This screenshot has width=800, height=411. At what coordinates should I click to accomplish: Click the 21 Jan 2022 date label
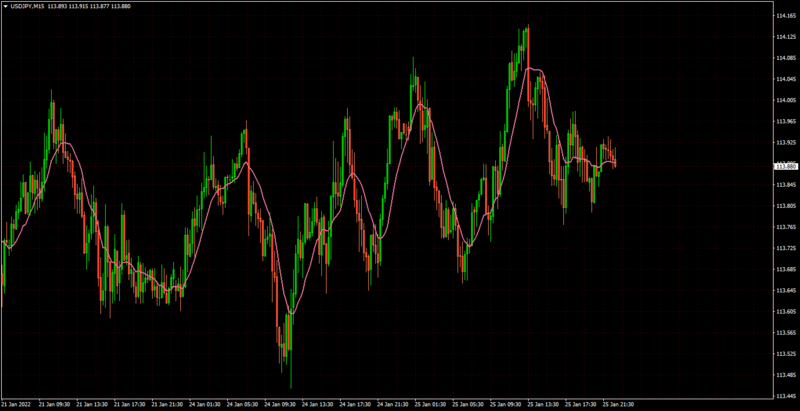pyautogui.click(x=15, y=403)
